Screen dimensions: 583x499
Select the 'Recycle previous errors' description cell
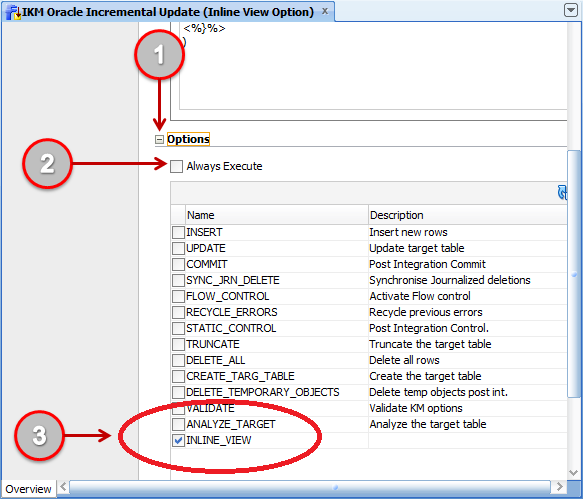[x=468, y=312]
